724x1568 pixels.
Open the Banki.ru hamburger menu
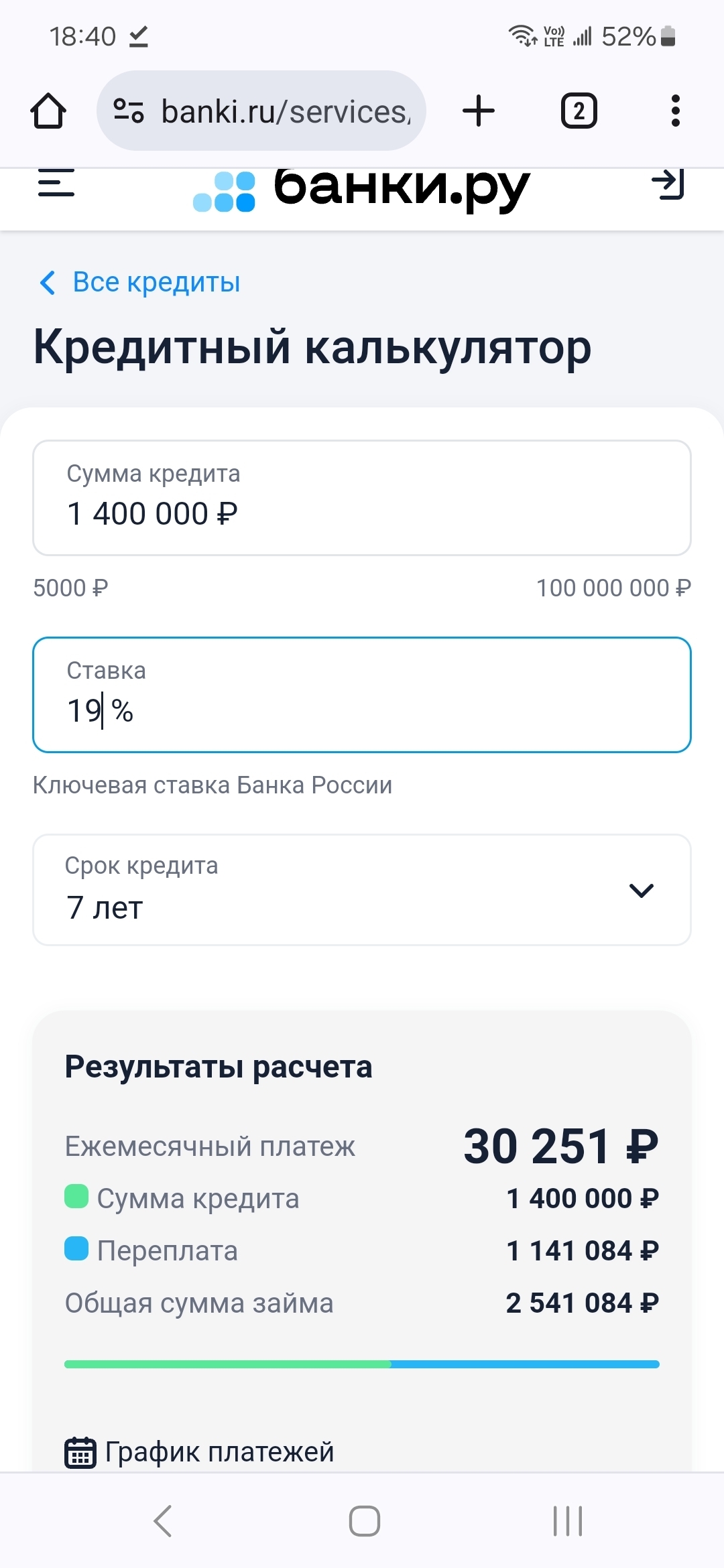(56, 184)
